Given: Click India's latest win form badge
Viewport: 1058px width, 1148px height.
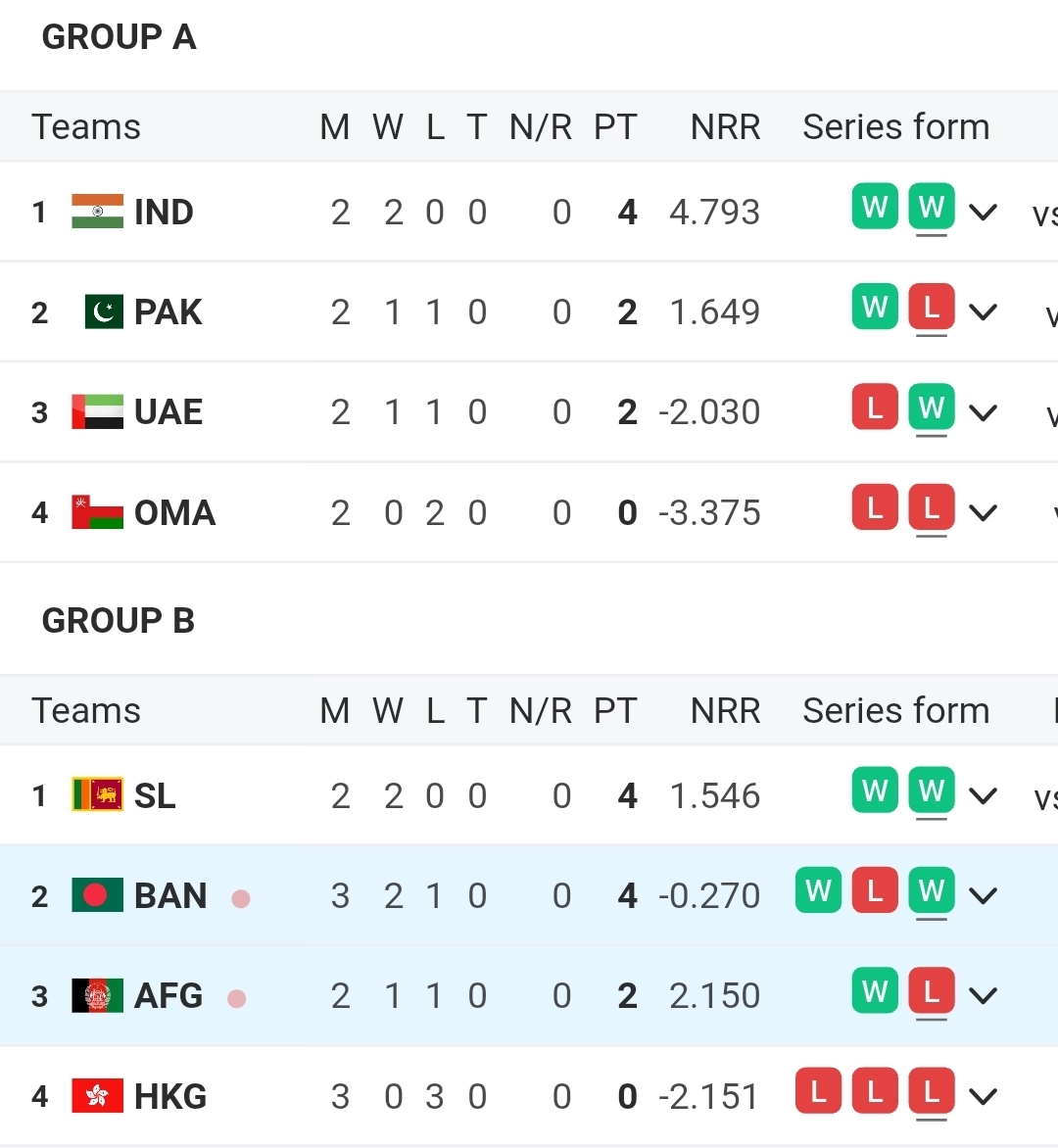Looking at the screenshot, I should click(x=932, y=207).
